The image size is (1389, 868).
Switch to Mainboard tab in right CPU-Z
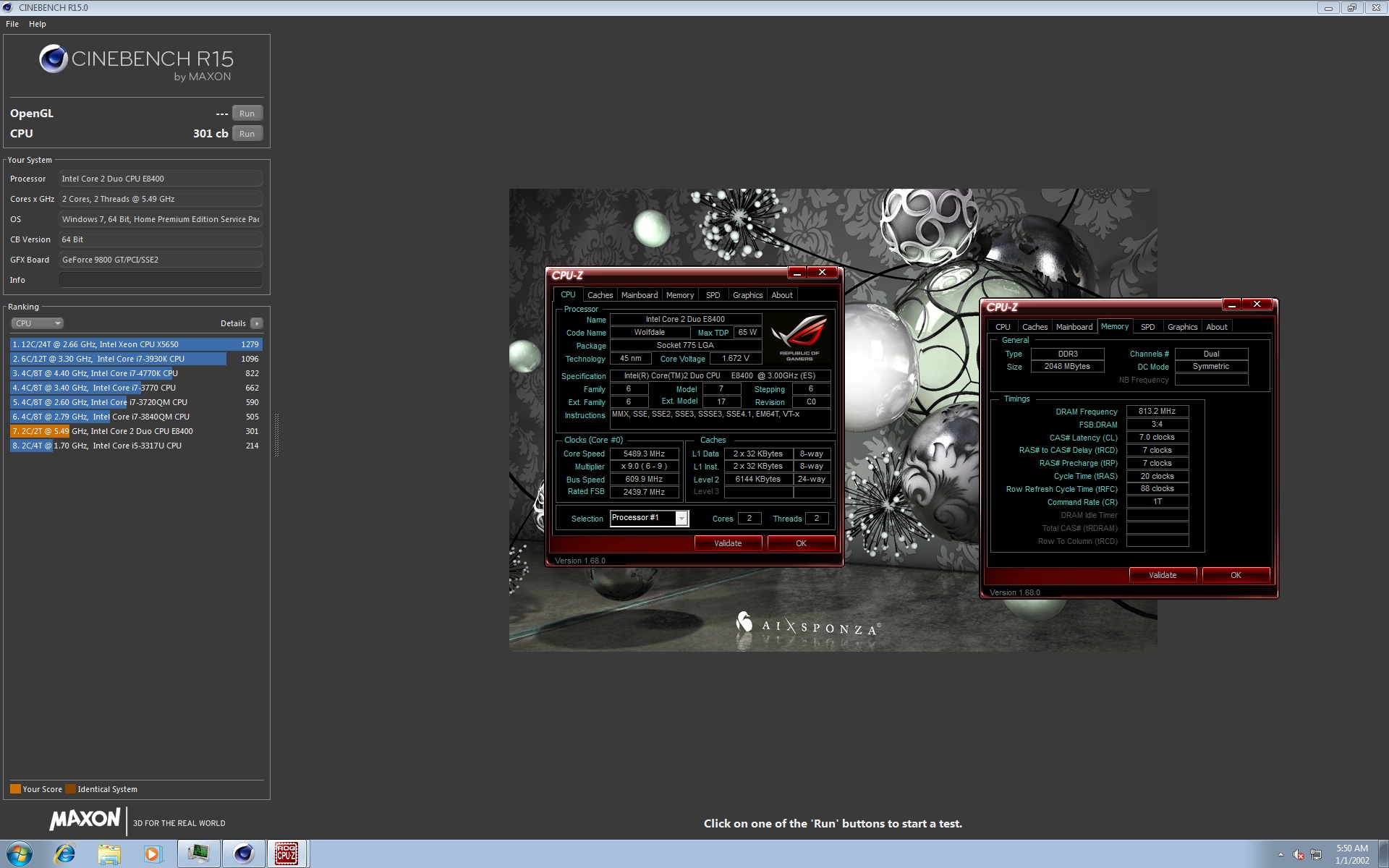[1074, 327]
